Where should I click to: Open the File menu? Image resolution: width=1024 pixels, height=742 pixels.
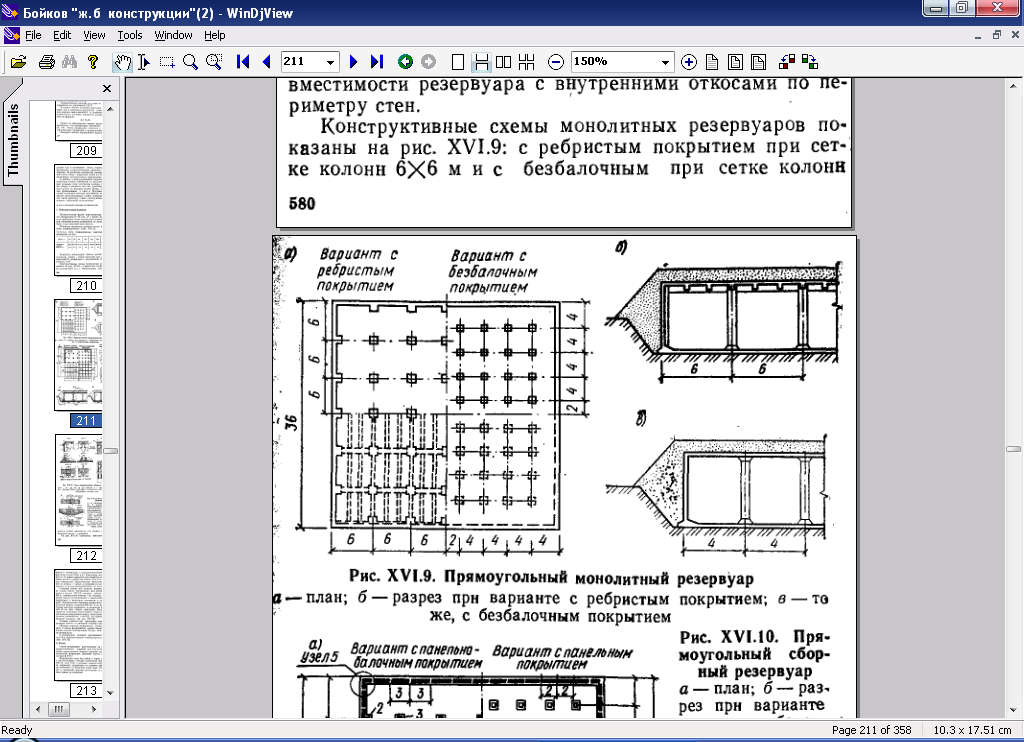(x=33, y=35)
